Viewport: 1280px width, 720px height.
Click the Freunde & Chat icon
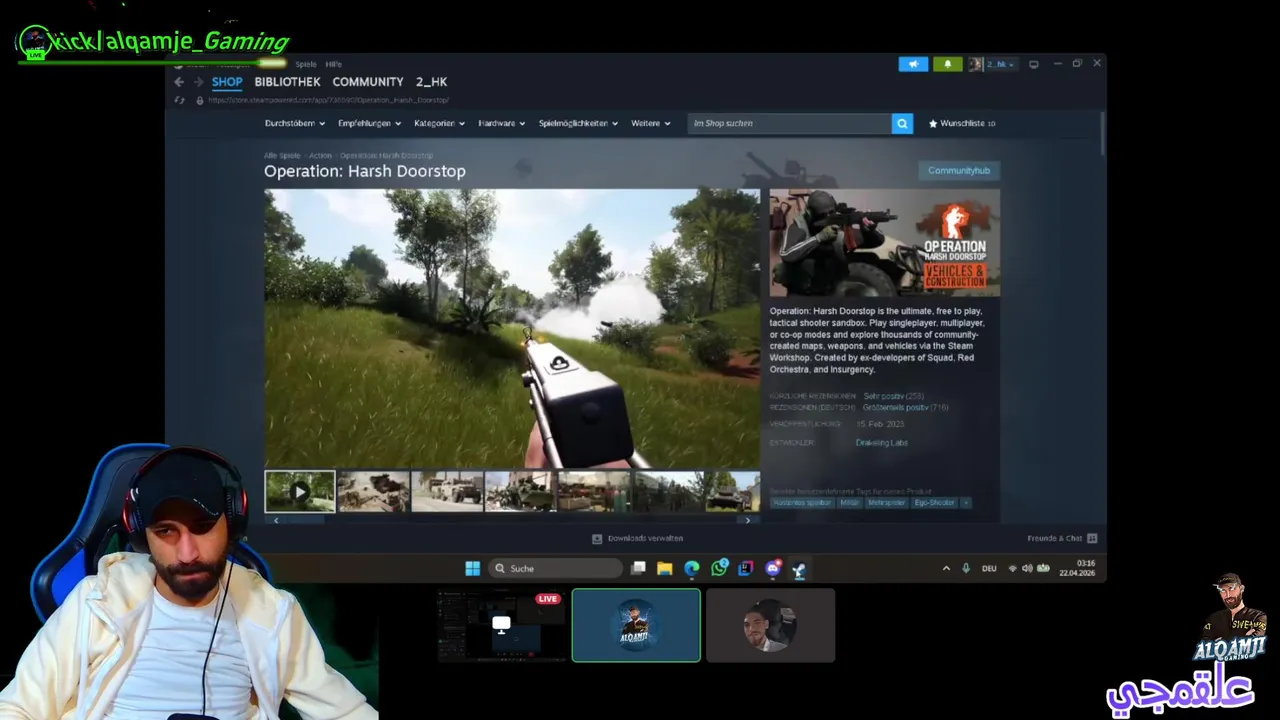pyautogui.click(x=1092, y=538)
